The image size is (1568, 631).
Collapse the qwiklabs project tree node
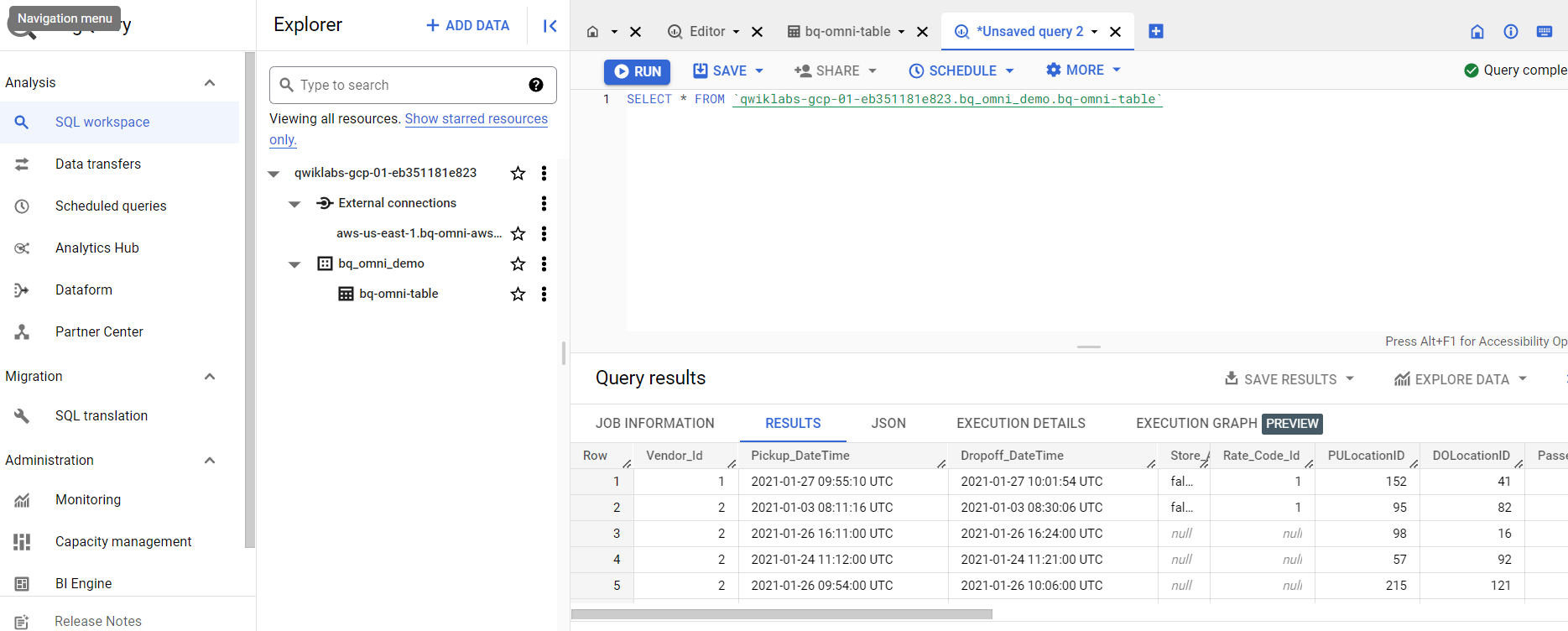[273, 174]
